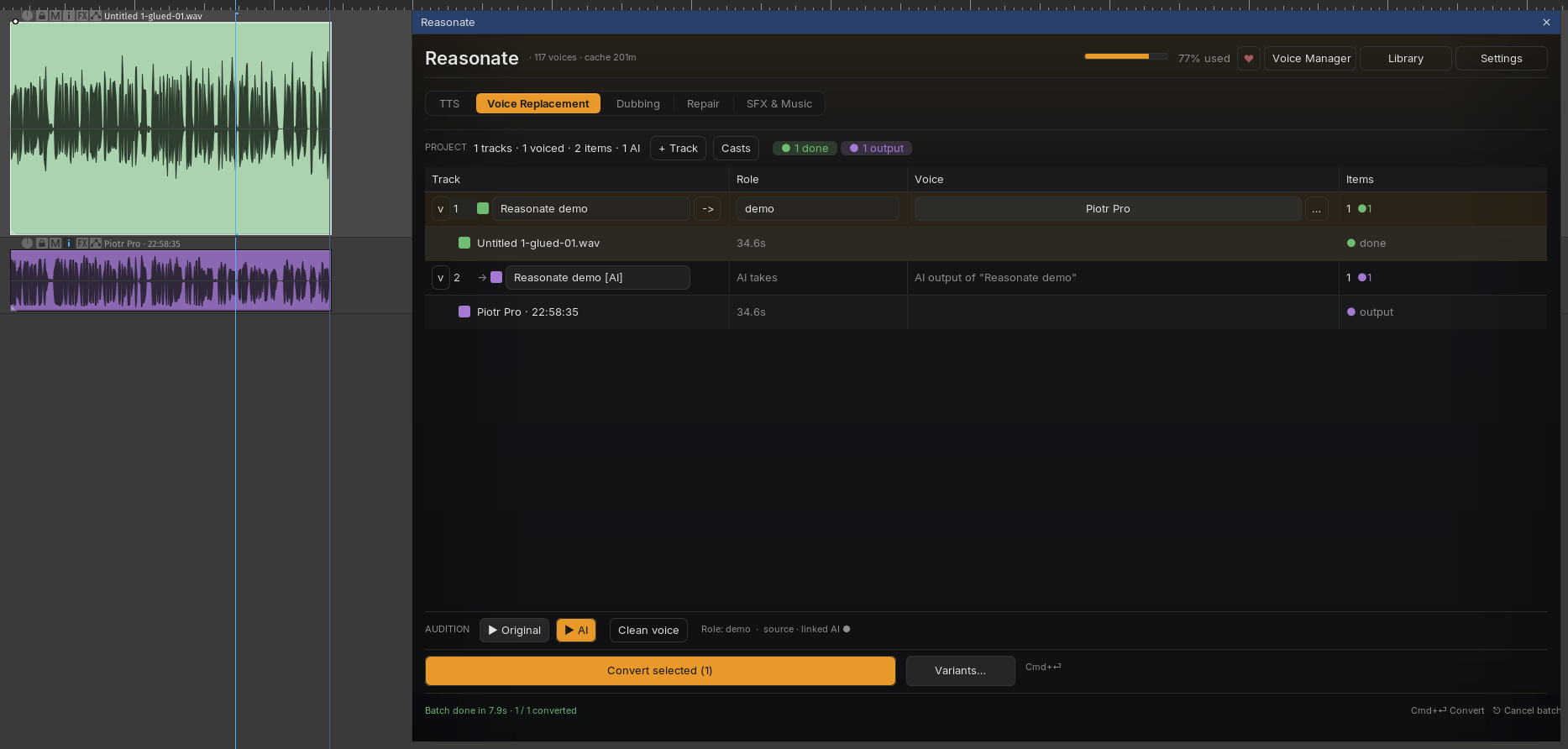Open FX for Untitled 1-glued-01.wav item
The height and width of the screenshot is (749, 1568).
click(x=82, y=16)
